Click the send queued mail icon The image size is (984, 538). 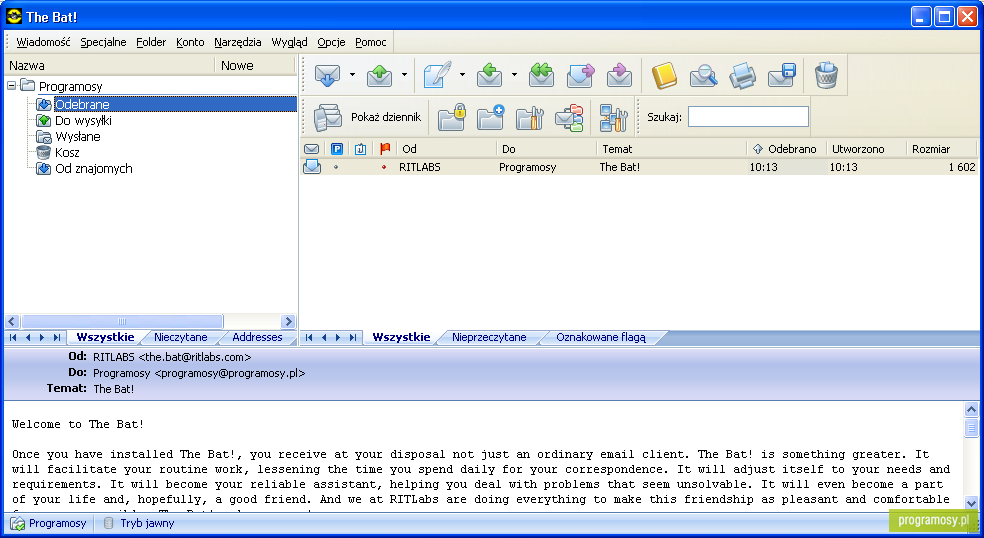click(x=379, y=75)
